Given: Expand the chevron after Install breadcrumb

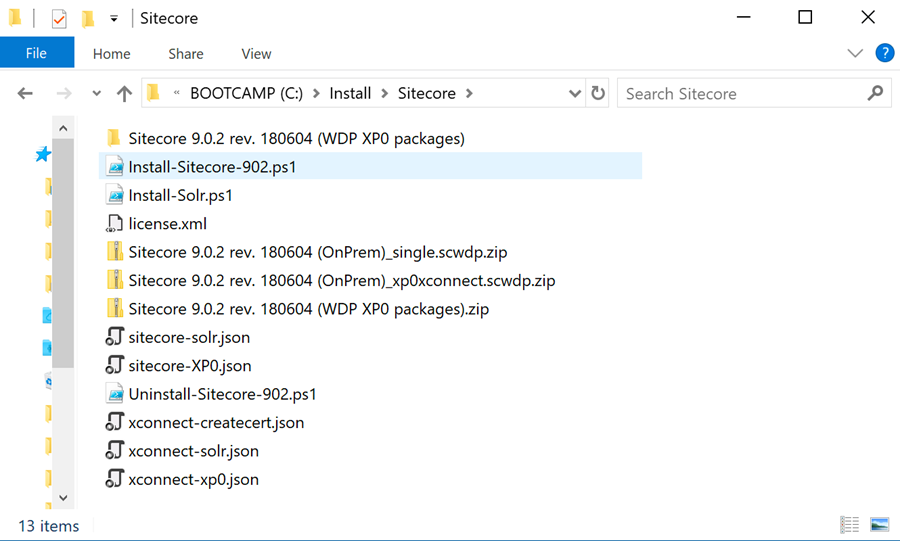Looking at the screenshot, I should coord(385,93).
